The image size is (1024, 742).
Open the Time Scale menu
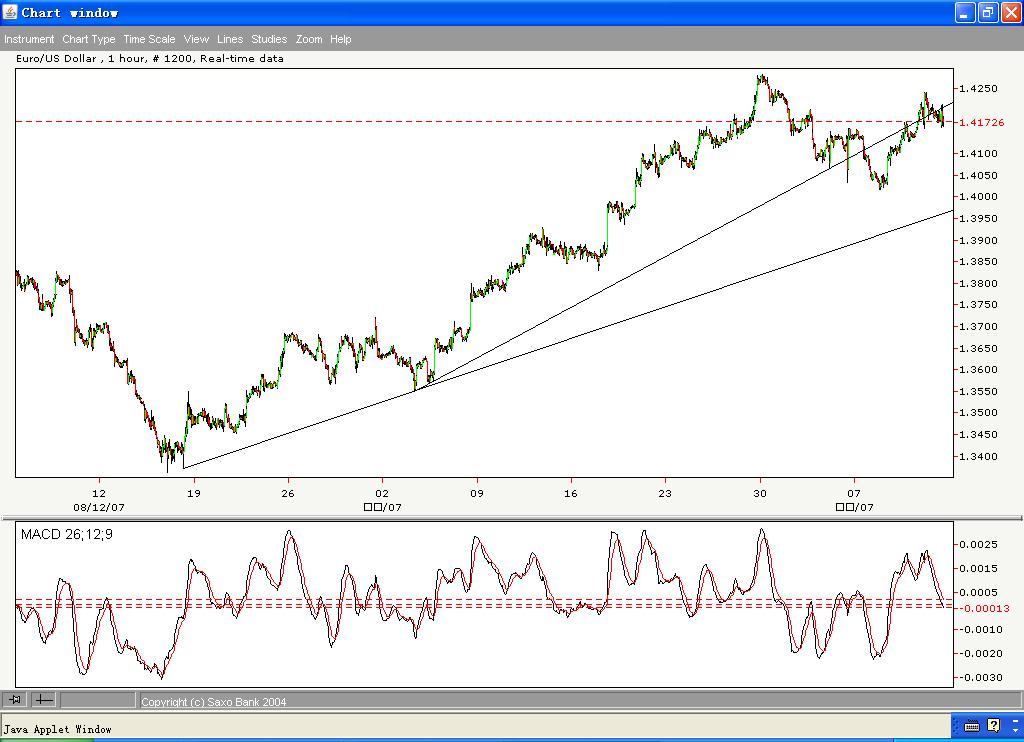tap(150, 39)
